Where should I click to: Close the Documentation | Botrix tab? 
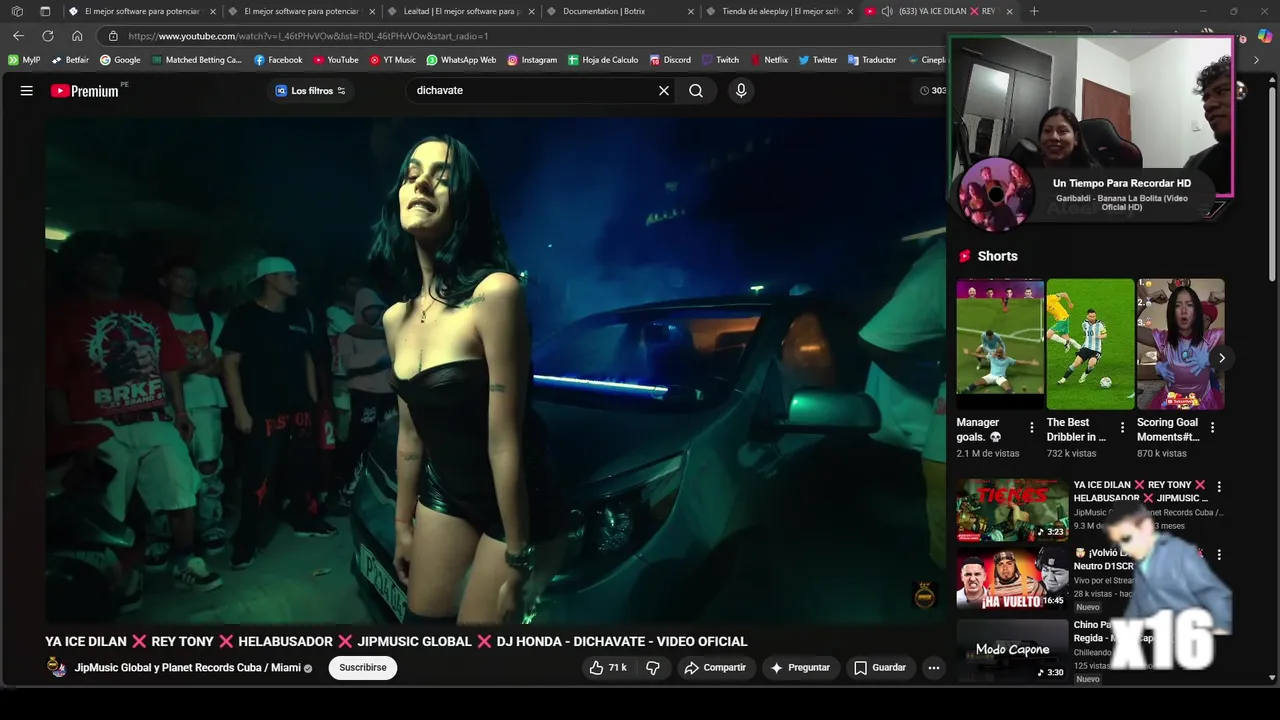coord(691,11)
